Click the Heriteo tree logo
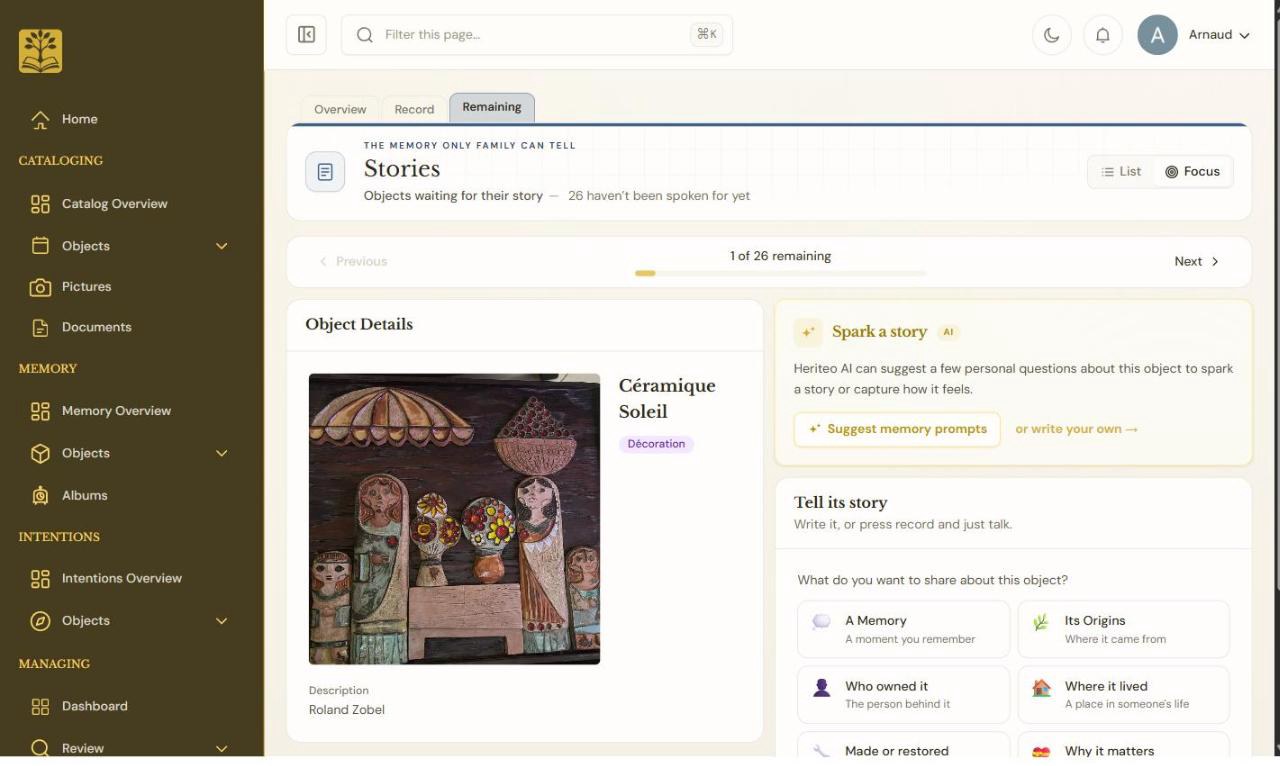 click(40, 51)
